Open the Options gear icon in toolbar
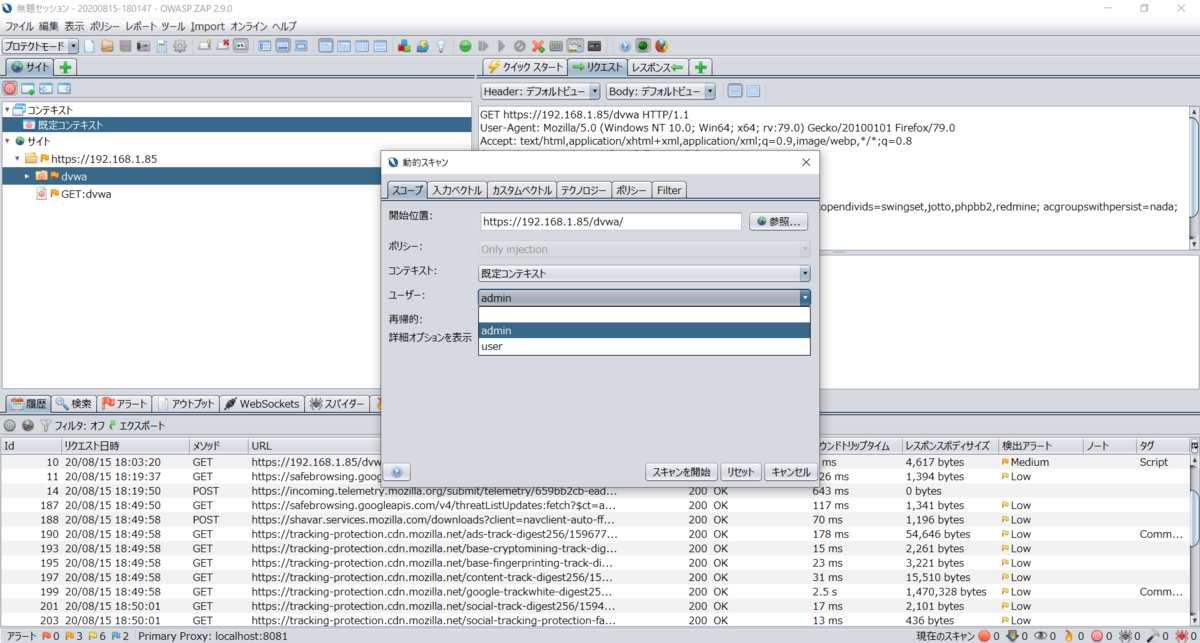Image resolution: width=1200 pixels, height=643 pixels. pos(180,46)
